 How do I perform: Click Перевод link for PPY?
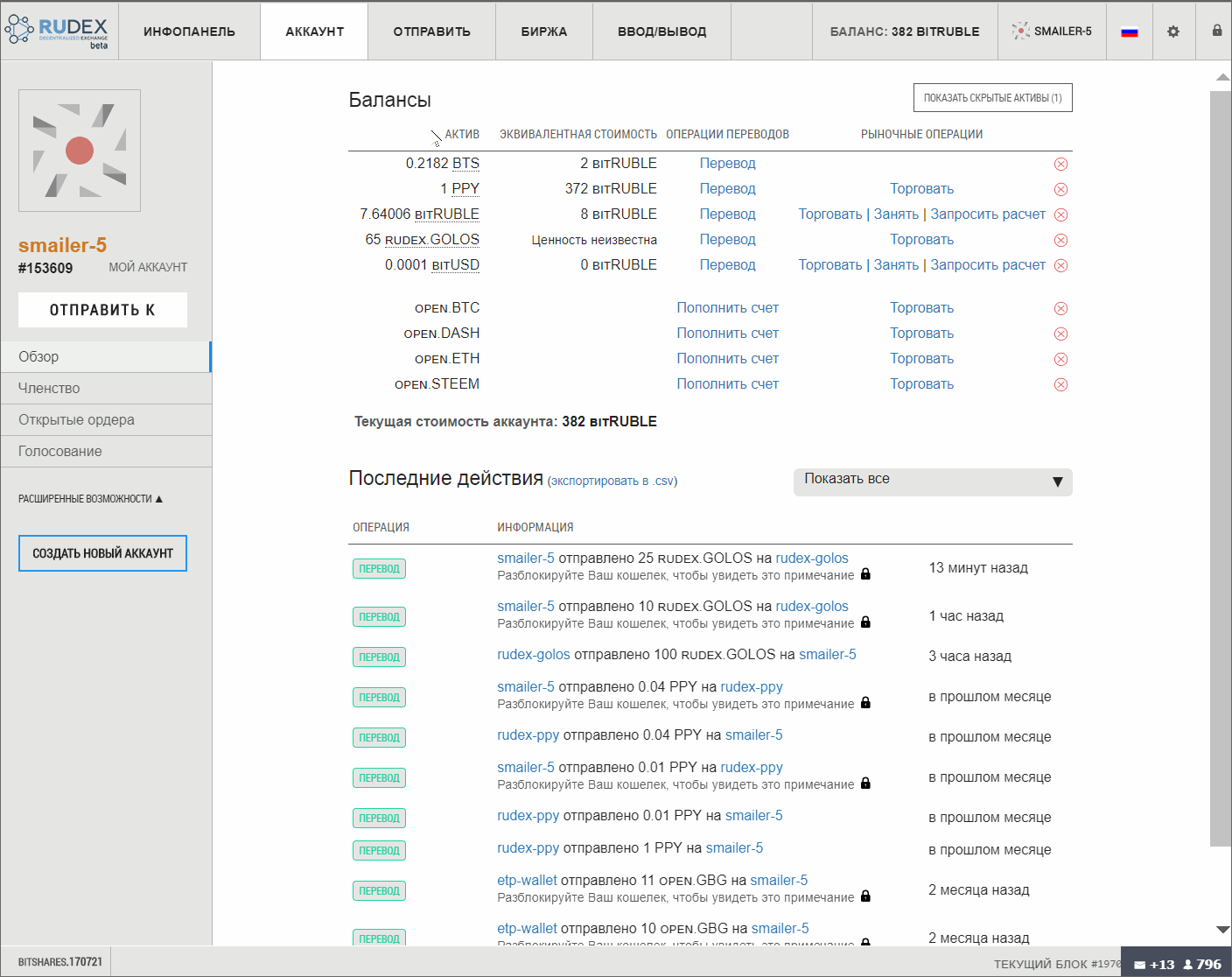727,189
